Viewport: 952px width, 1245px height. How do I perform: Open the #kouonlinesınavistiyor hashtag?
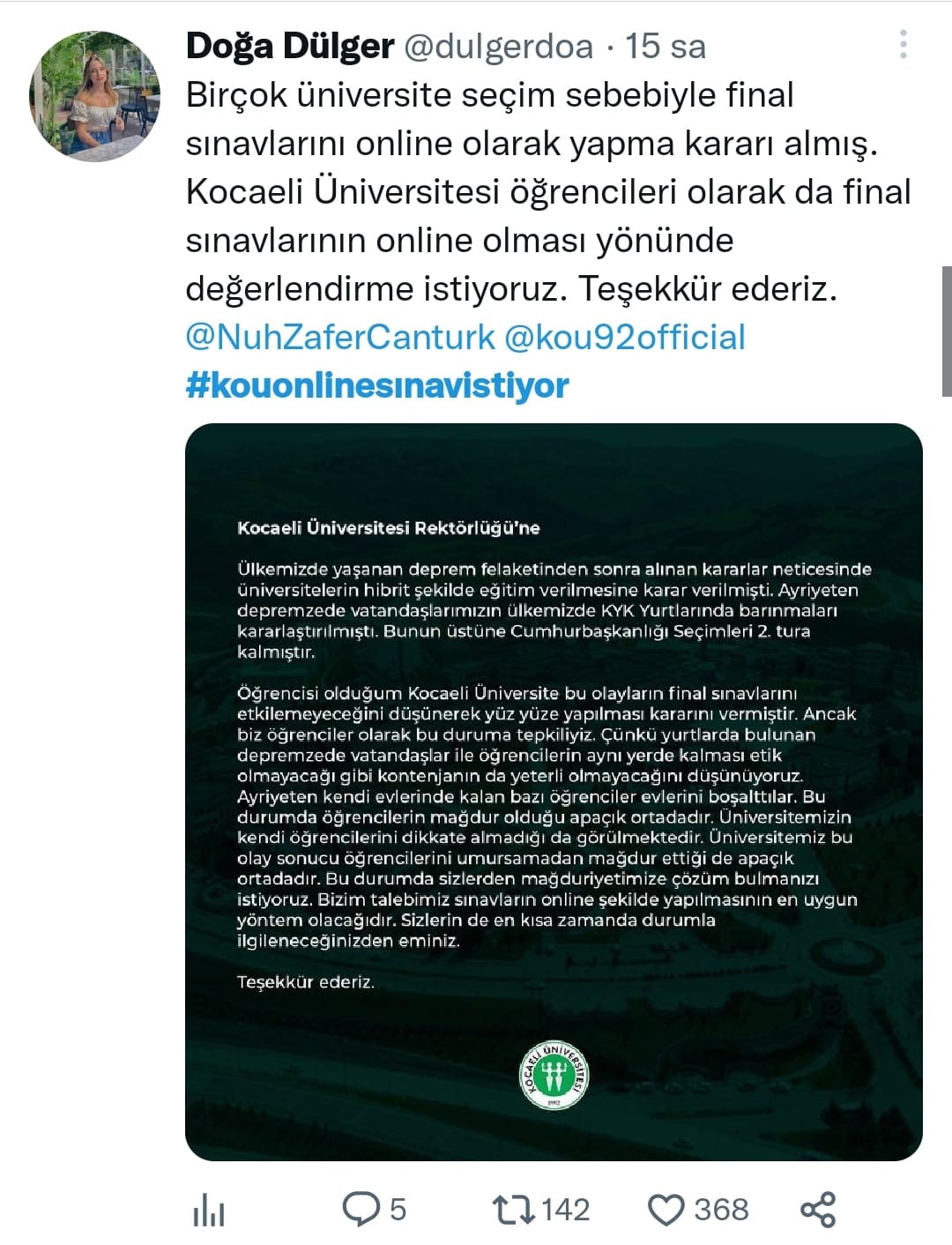377,385
